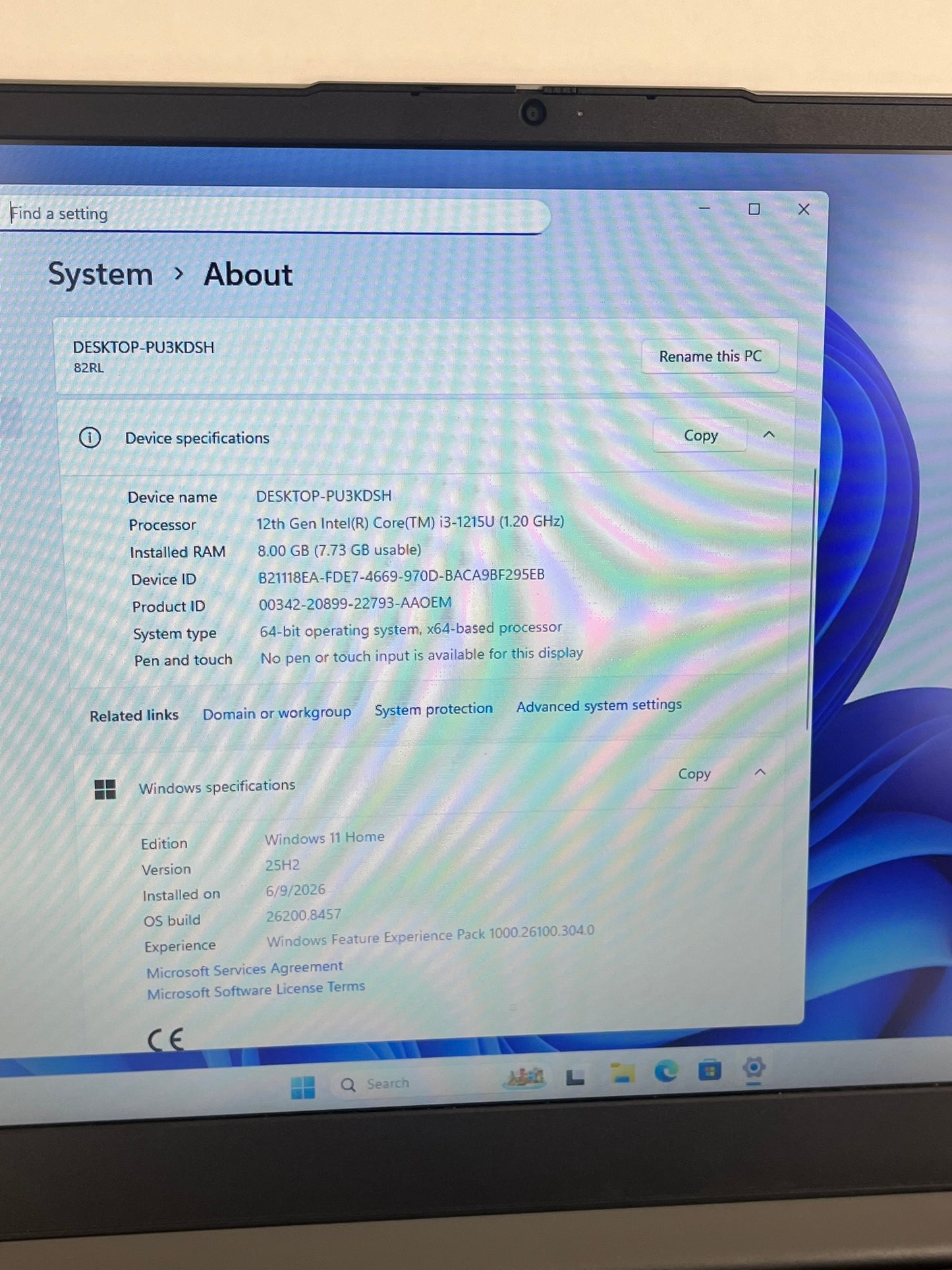
Task: Click the Windows specifications heading
Action: pyautogui.click(x=217, y=786)
